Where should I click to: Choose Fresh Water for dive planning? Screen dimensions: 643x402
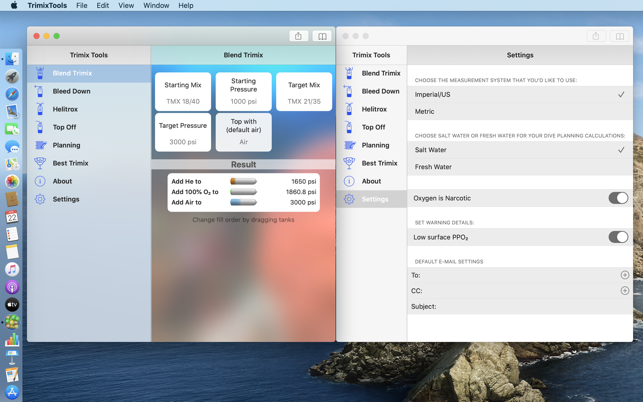(x=520, y=167)
